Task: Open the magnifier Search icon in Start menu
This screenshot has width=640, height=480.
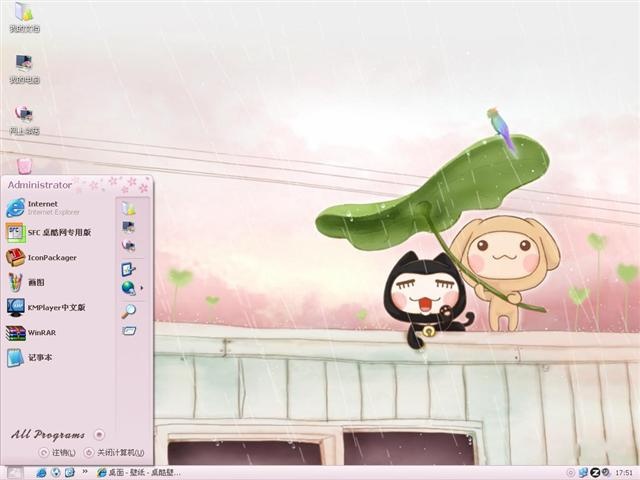Action: click(x=129, y=311)
